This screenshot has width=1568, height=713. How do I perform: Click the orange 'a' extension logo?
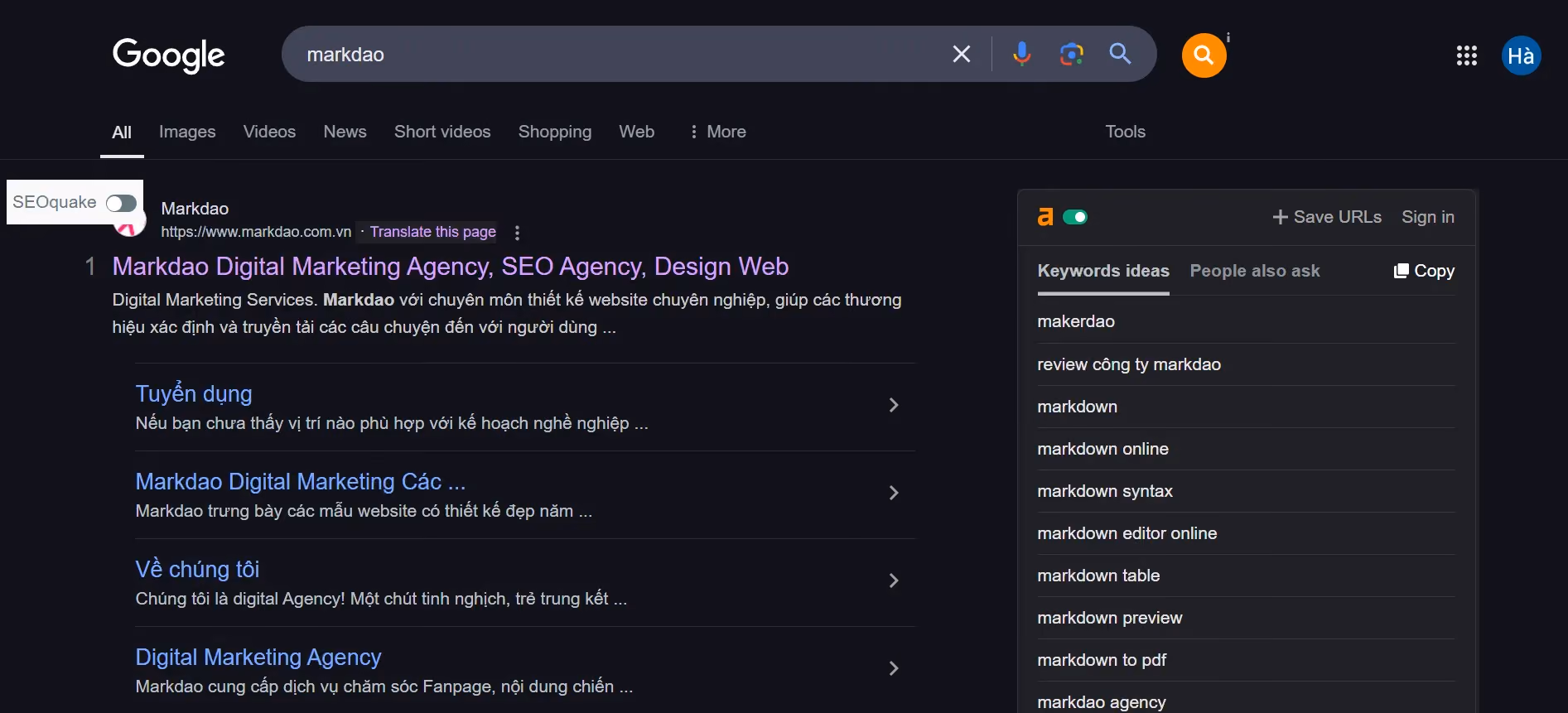(x=1045, y=217)
